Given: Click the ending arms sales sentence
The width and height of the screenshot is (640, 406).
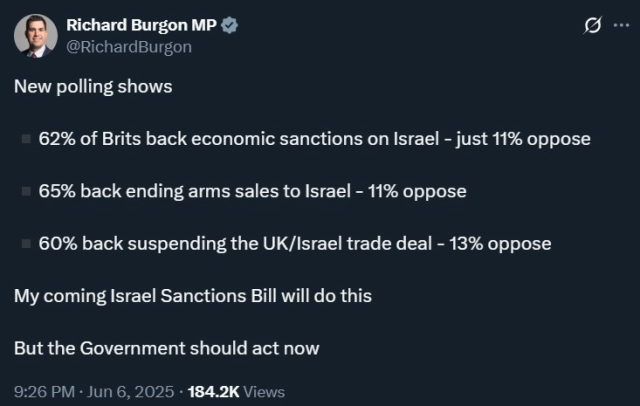Looking at the screenshot, I should [x=253, y=191].
